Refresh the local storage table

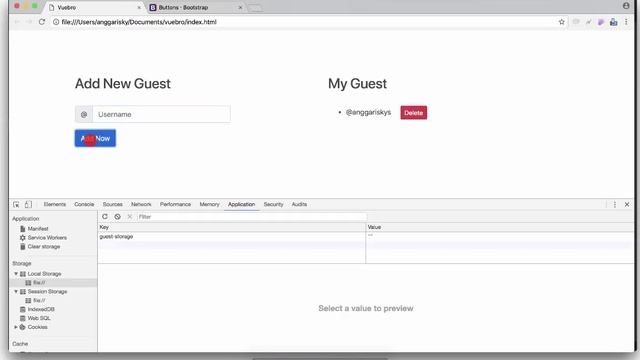coord(105,217)
